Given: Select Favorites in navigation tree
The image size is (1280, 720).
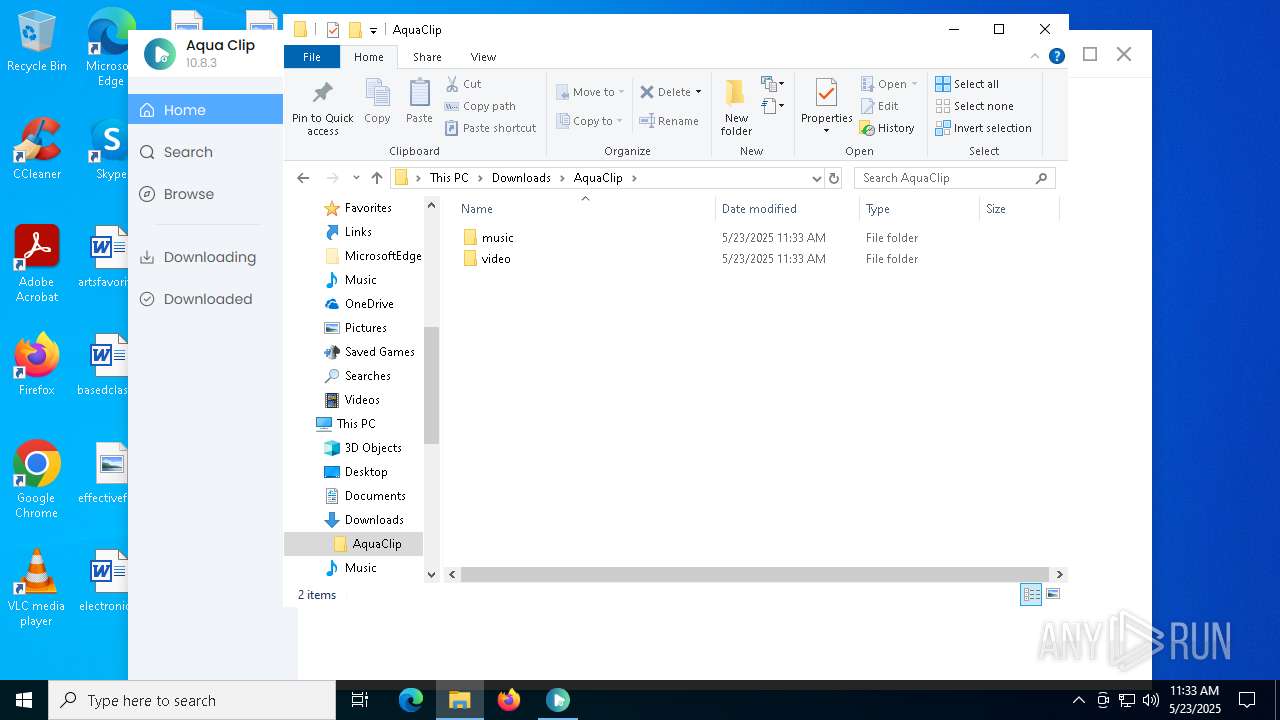Looking at the screenshot, I should point(368,208).
